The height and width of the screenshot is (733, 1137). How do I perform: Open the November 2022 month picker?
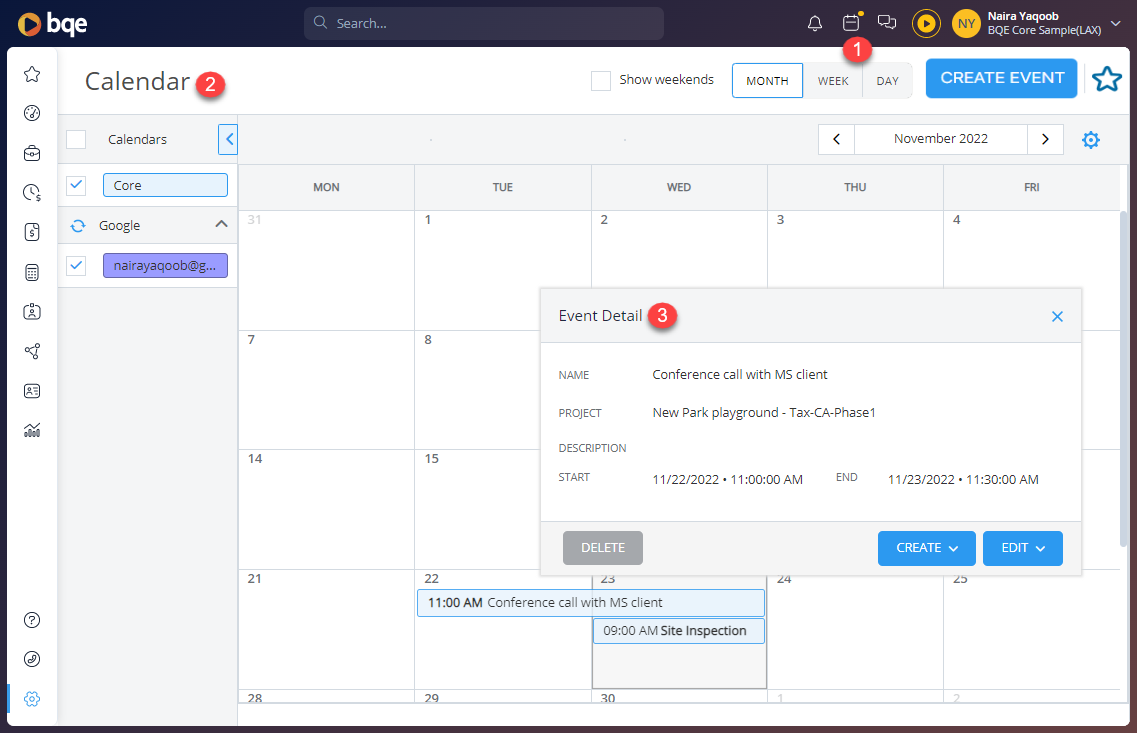(940, 139)
